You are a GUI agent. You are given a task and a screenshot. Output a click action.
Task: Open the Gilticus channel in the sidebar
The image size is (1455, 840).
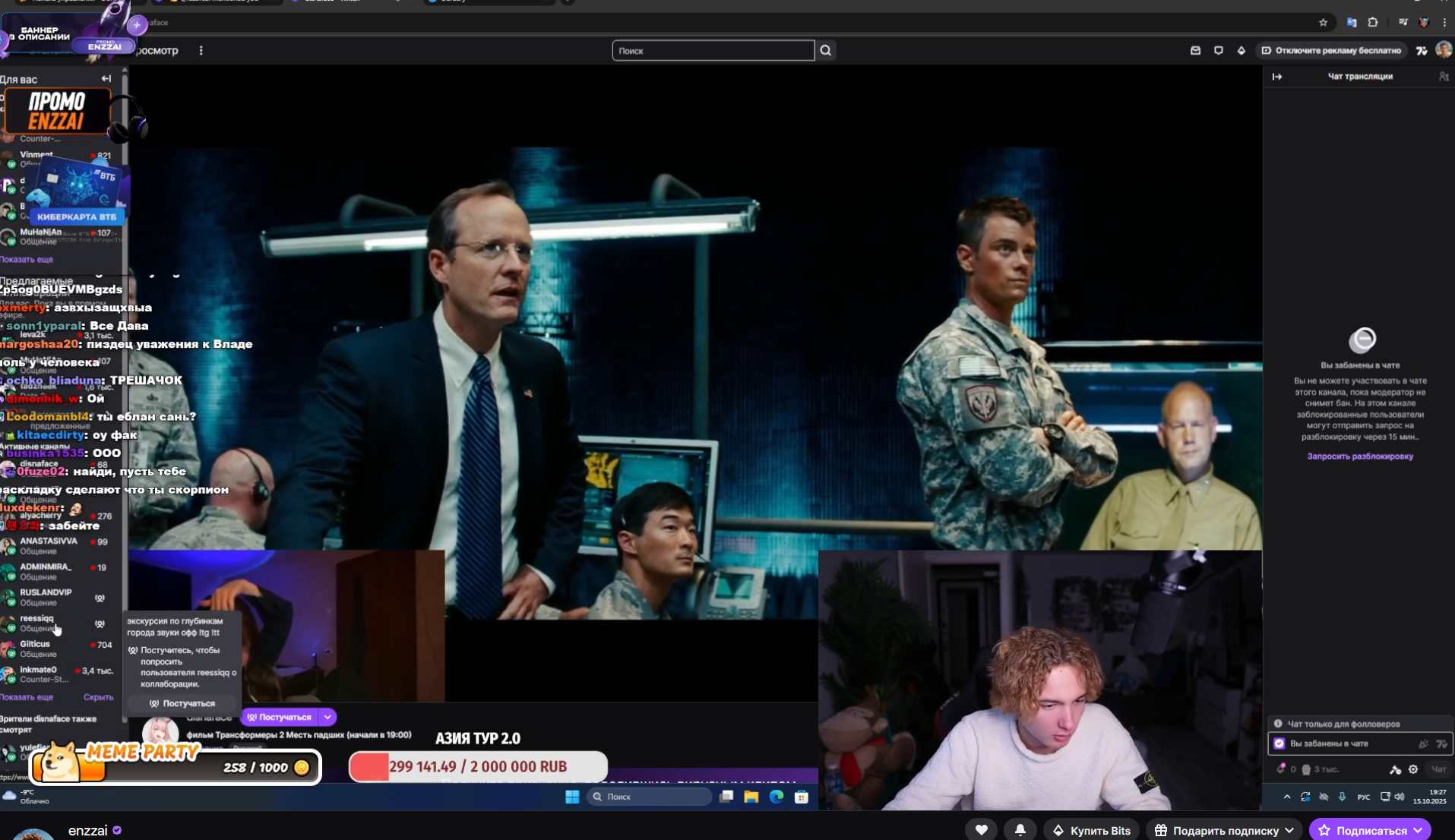[x=59, y=649]
